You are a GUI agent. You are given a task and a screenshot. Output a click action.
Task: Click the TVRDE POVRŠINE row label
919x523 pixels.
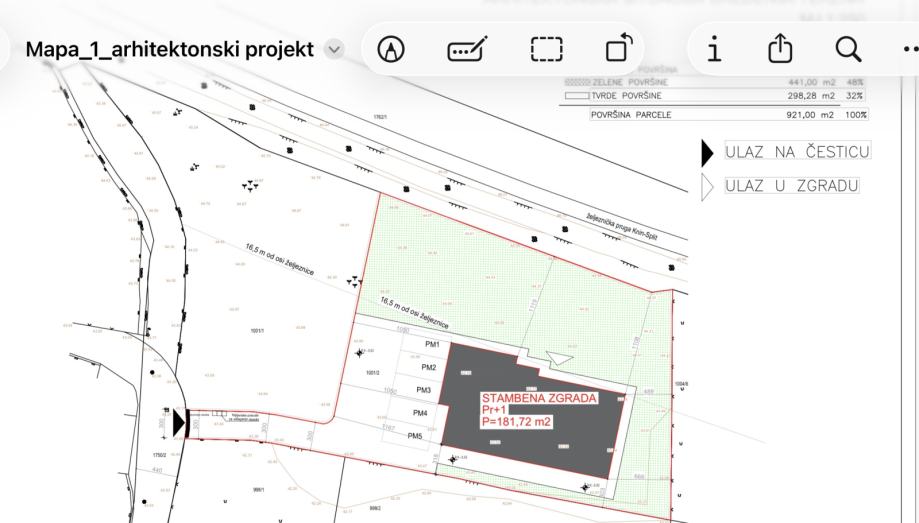point(626,96)
